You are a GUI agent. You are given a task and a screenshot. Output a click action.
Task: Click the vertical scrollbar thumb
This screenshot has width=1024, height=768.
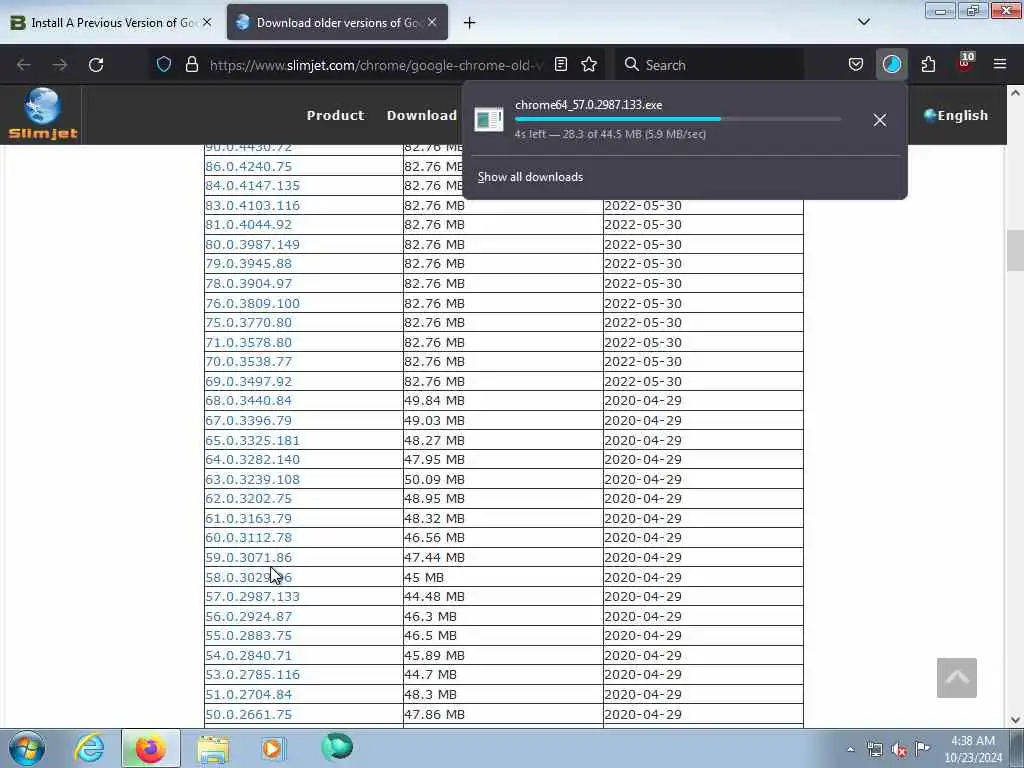pos(1015,250)
